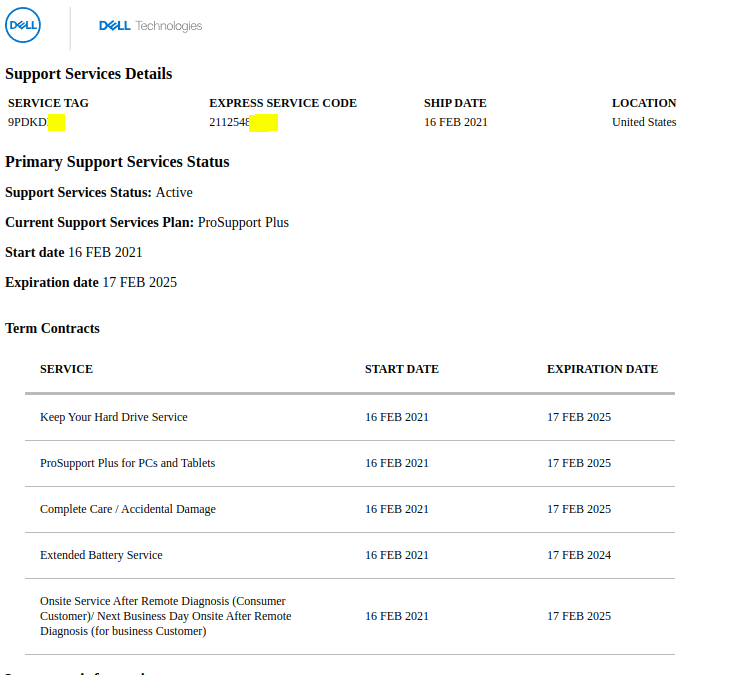738x675 pixels.
Task: Select the Complete Care / Accidental Damage entry
Action: coord(128,509)
